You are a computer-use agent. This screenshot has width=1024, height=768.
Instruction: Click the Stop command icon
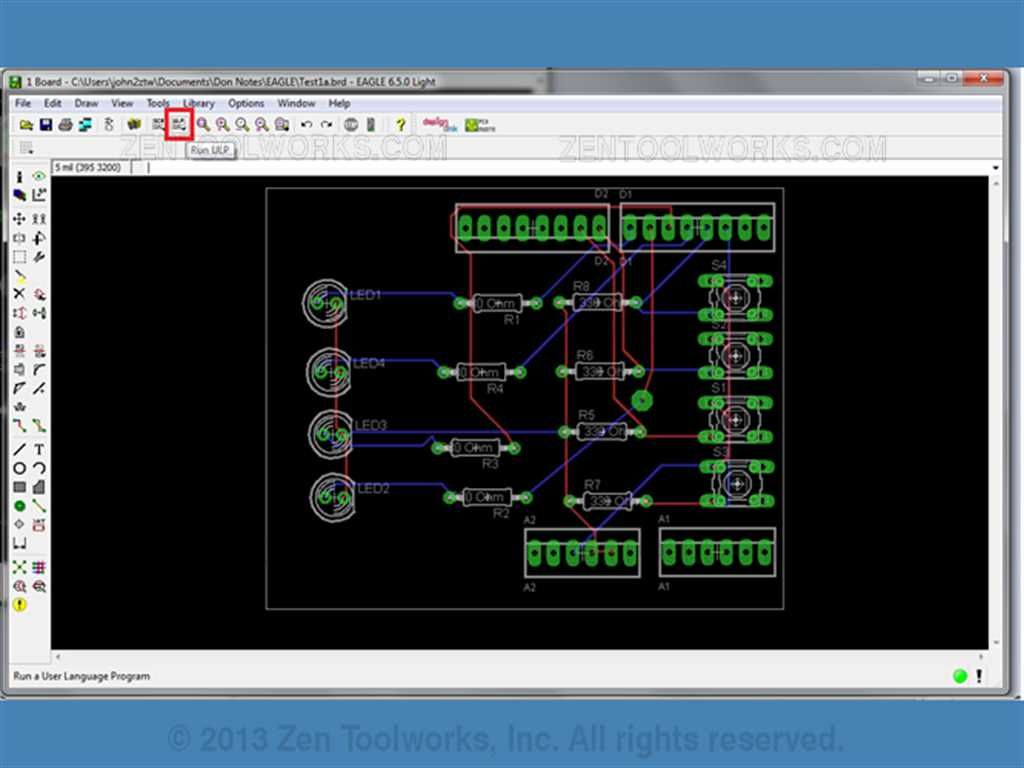coord(351,125)
